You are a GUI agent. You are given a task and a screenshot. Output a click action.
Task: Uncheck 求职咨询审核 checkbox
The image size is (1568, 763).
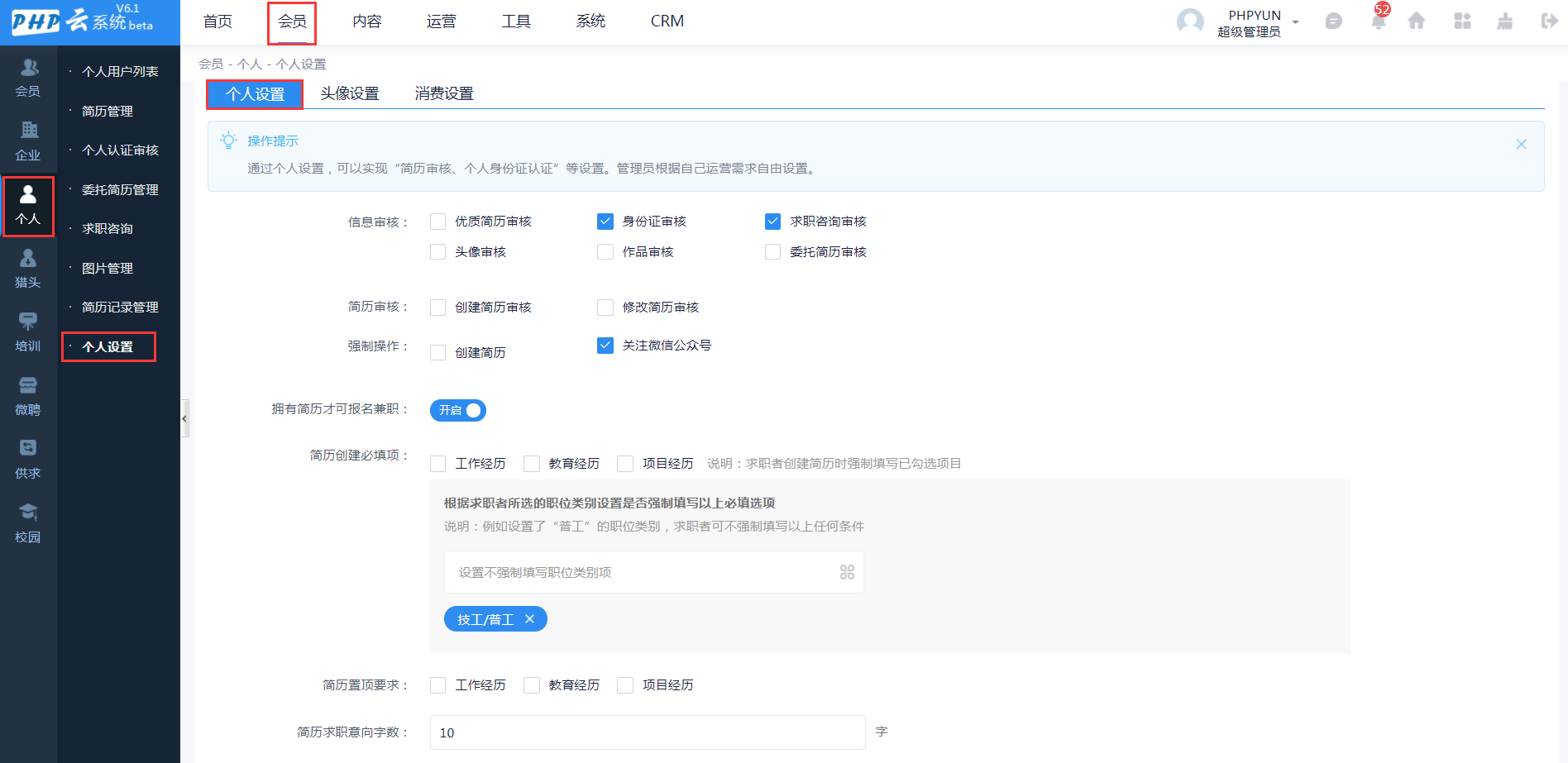pos(773,222)
